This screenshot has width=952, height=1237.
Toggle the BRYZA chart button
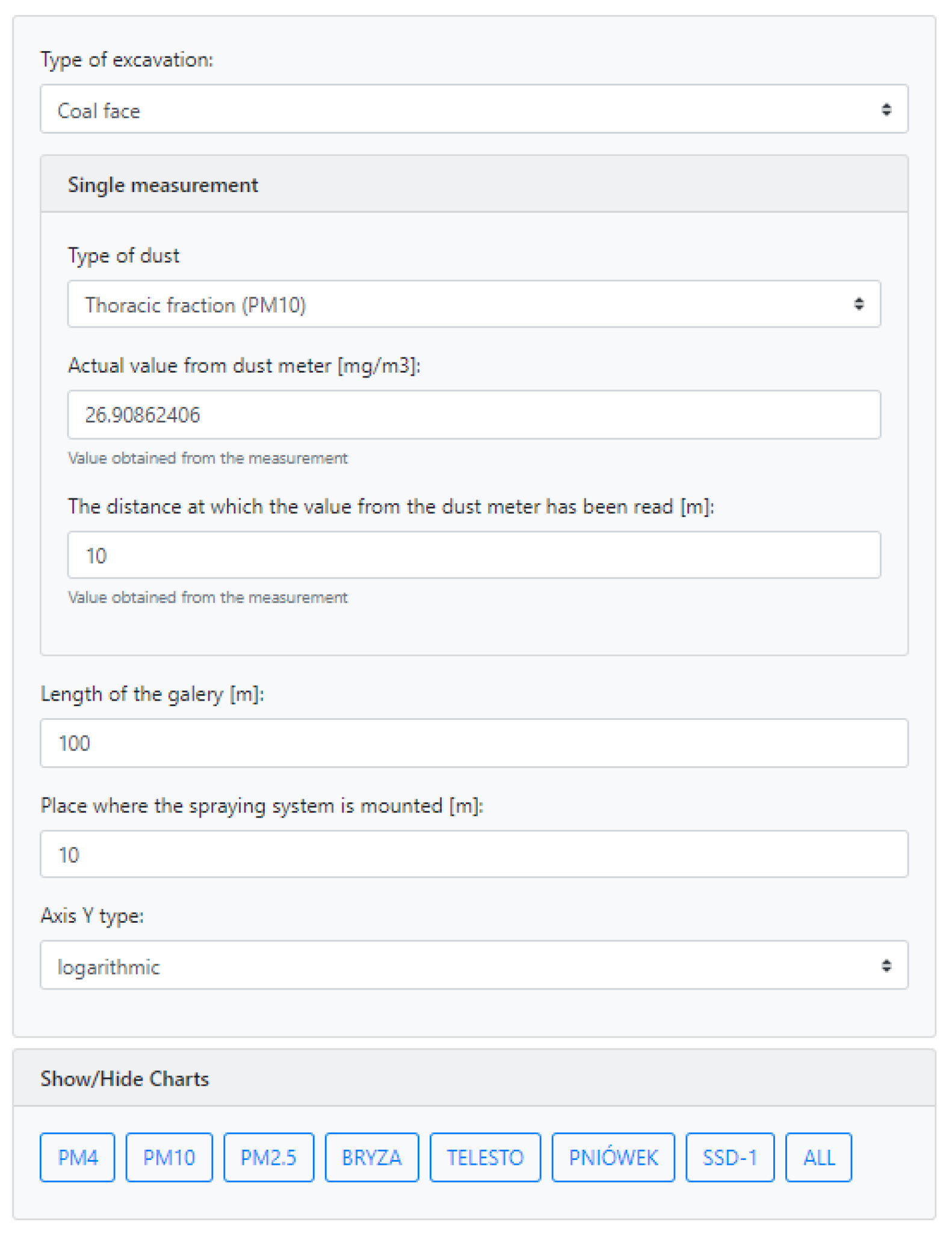point(371,1157)
